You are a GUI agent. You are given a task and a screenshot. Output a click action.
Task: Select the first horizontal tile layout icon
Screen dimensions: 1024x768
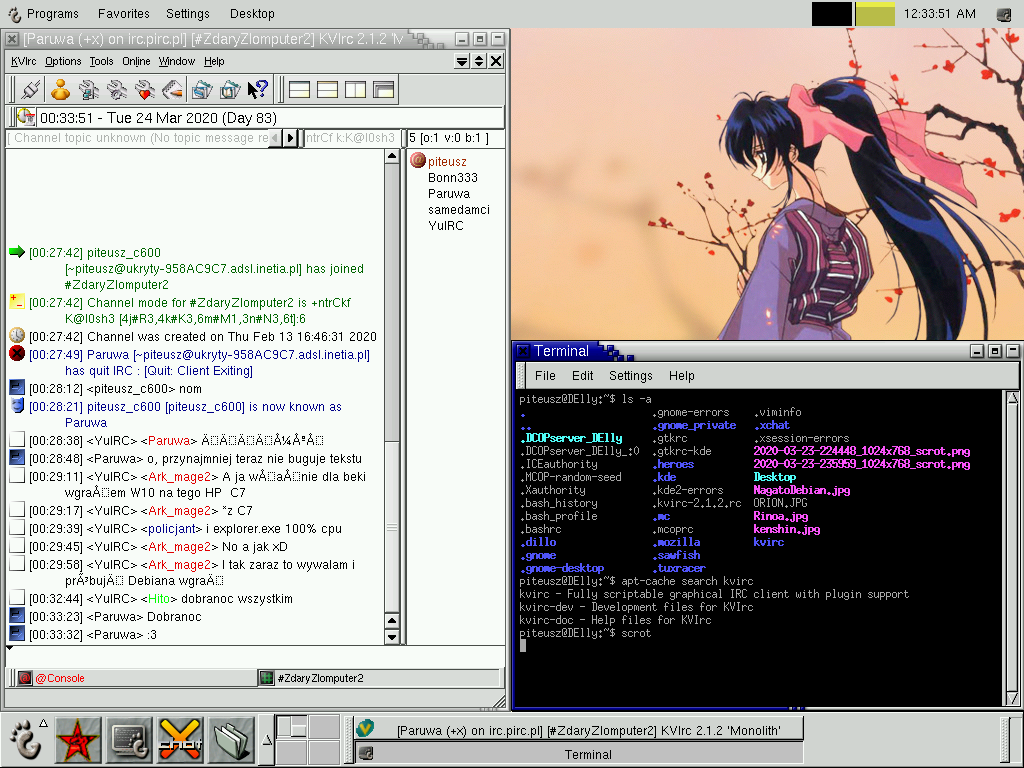(x=299, y=89)
